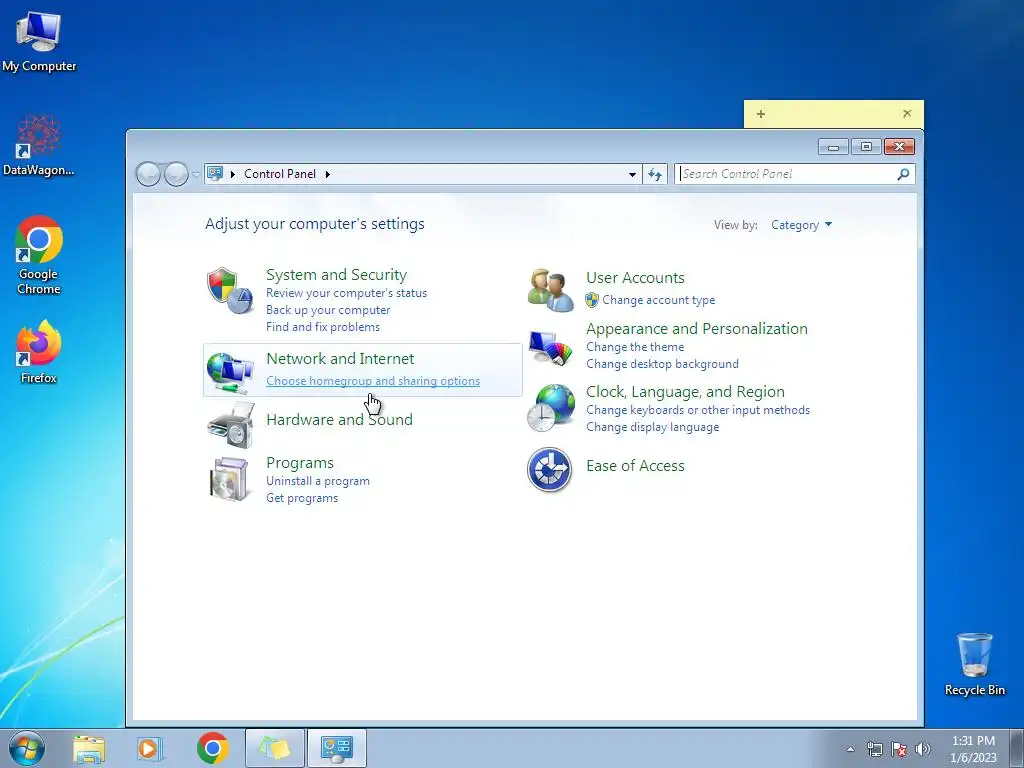Select the DataWagon desktop shortcut

tap(39, 145)
